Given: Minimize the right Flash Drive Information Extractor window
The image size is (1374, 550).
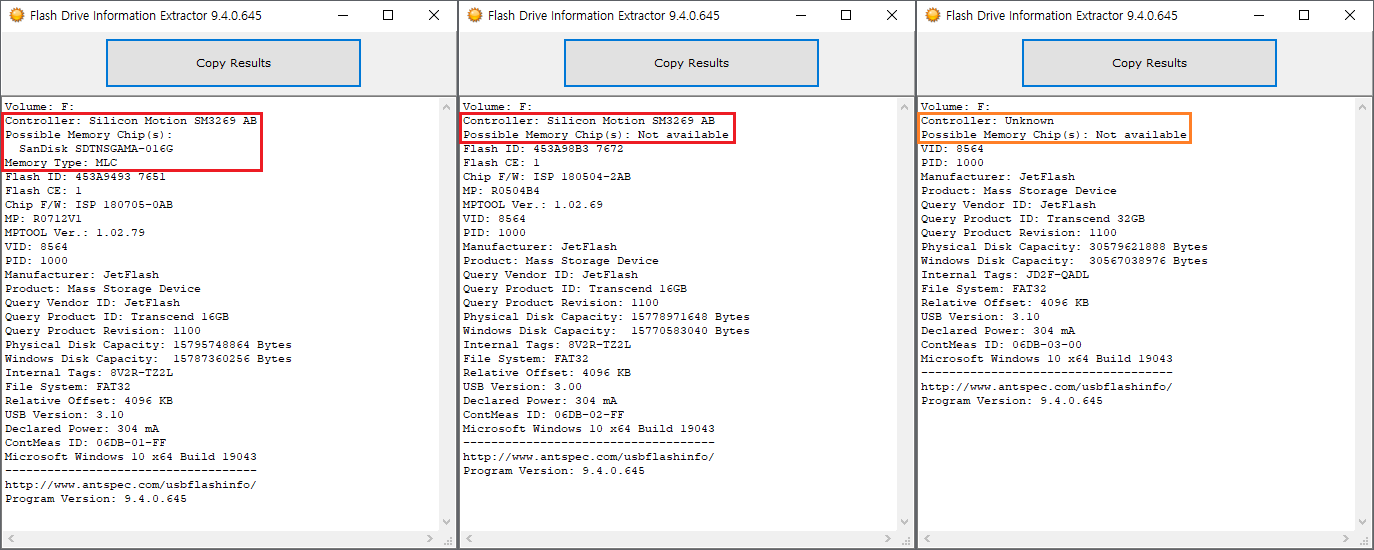Looking at the screenshot, I should (1259, 15).
